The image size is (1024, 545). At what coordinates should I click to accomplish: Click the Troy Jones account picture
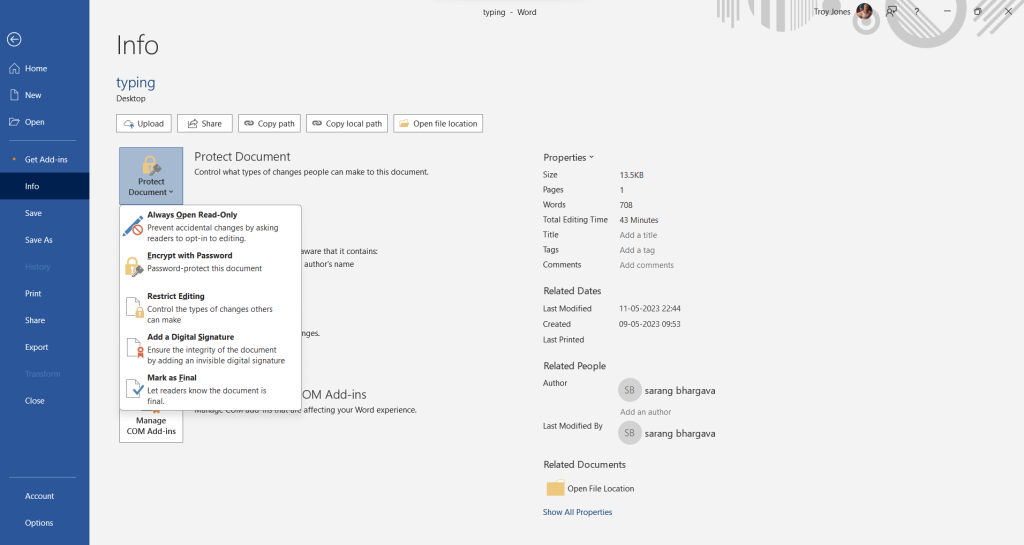click(x=864, y=11)
